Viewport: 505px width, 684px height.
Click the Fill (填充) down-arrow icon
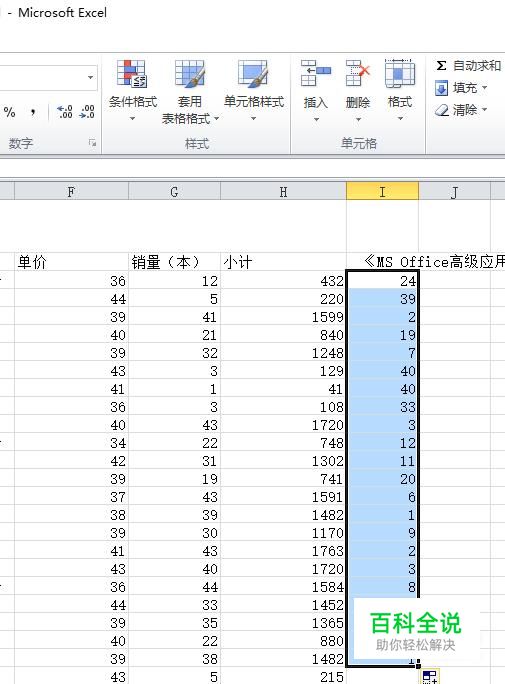pyautogui.click(x=441, y=88)
